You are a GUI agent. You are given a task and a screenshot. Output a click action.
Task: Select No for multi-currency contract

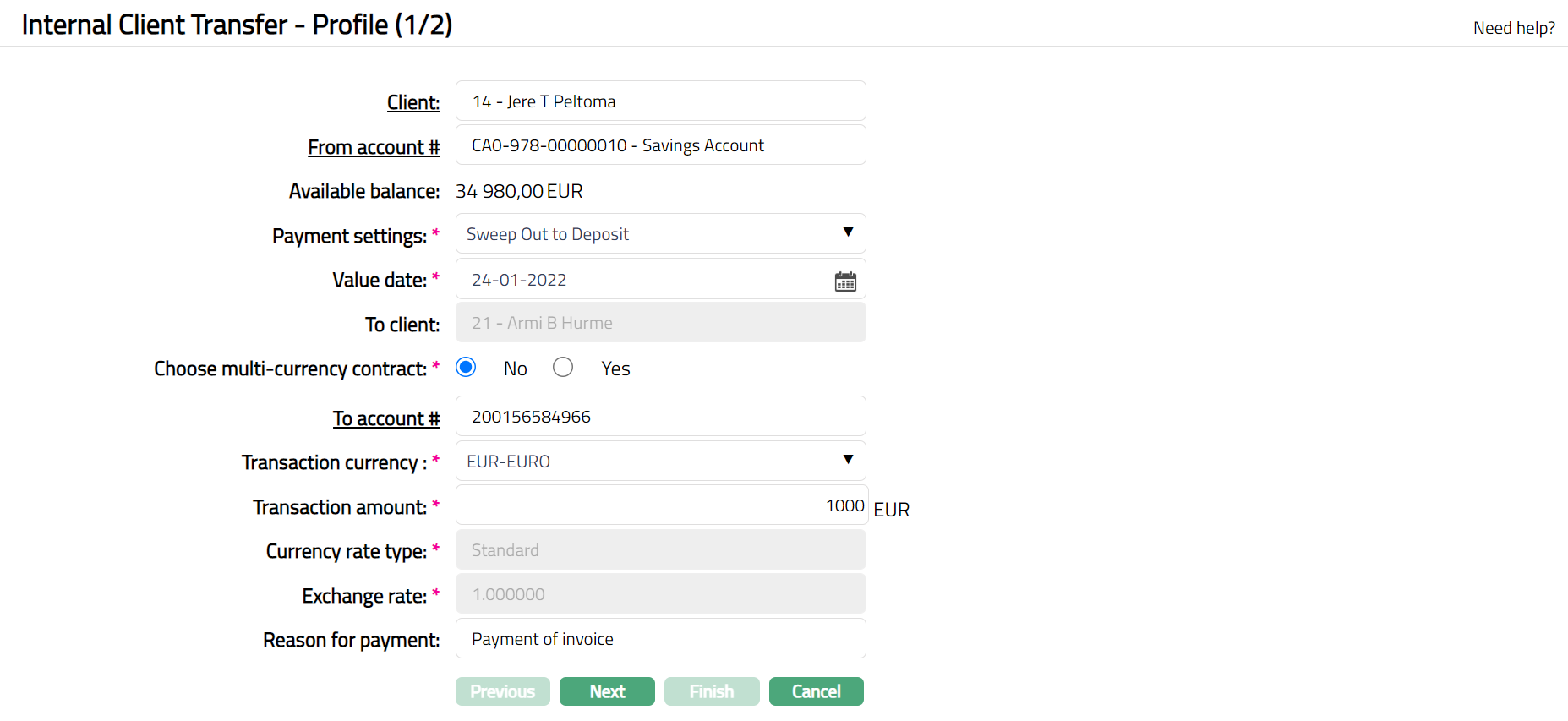click(466, 368)
